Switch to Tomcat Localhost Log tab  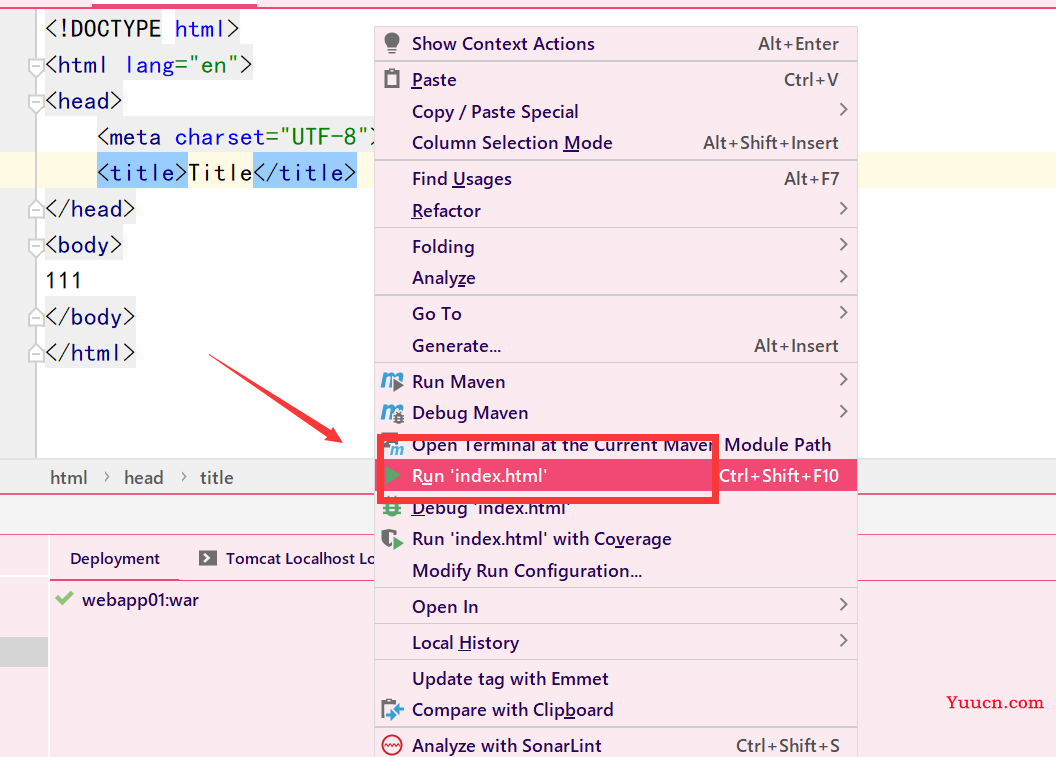click(x=287, y=558)
